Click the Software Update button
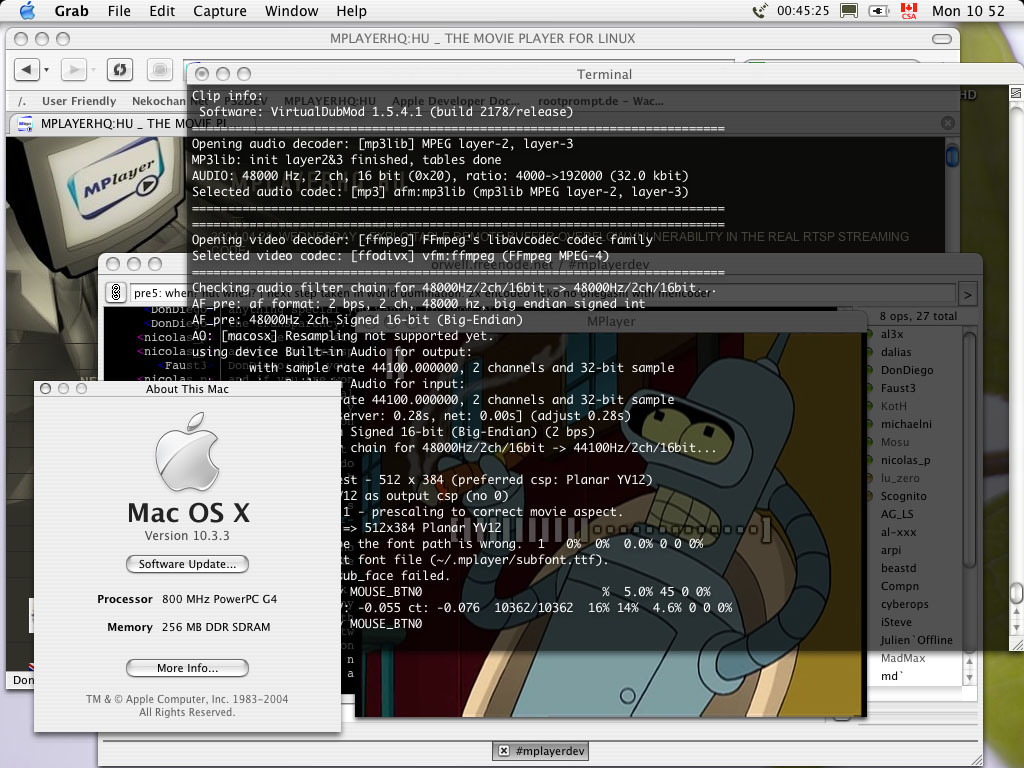This screenshot has width=1024, height=768. (x=187, y=564)
